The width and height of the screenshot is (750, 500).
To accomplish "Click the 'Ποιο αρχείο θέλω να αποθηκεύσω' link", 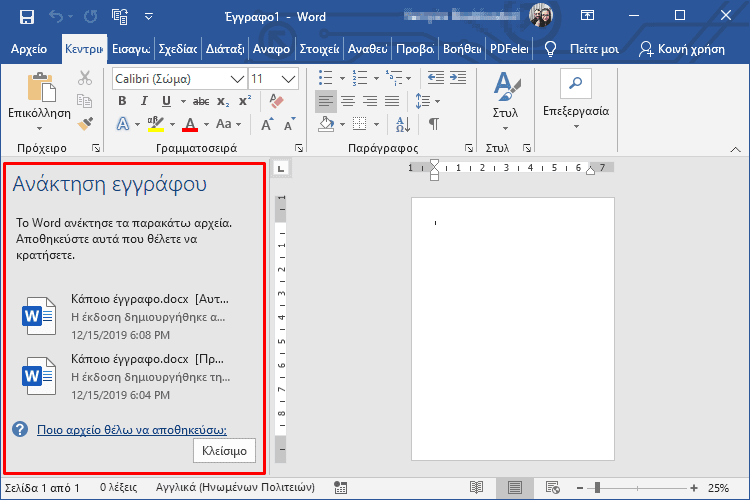I will coord(132,430).
